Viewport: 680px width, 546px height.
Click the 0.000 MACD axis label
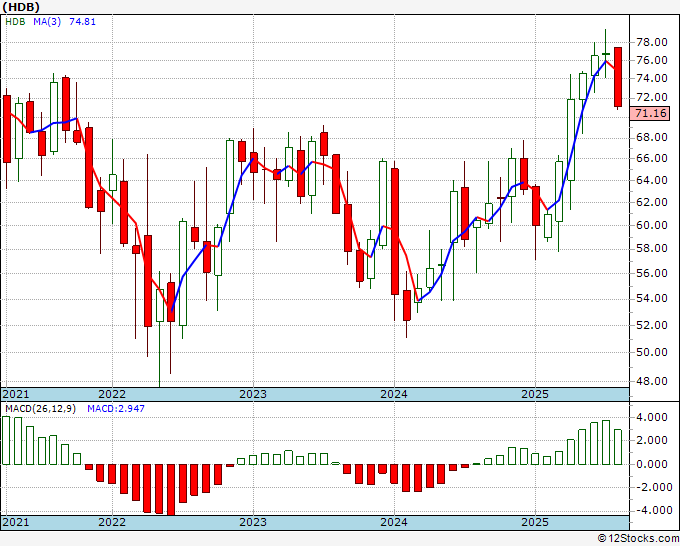pos(651,464)
